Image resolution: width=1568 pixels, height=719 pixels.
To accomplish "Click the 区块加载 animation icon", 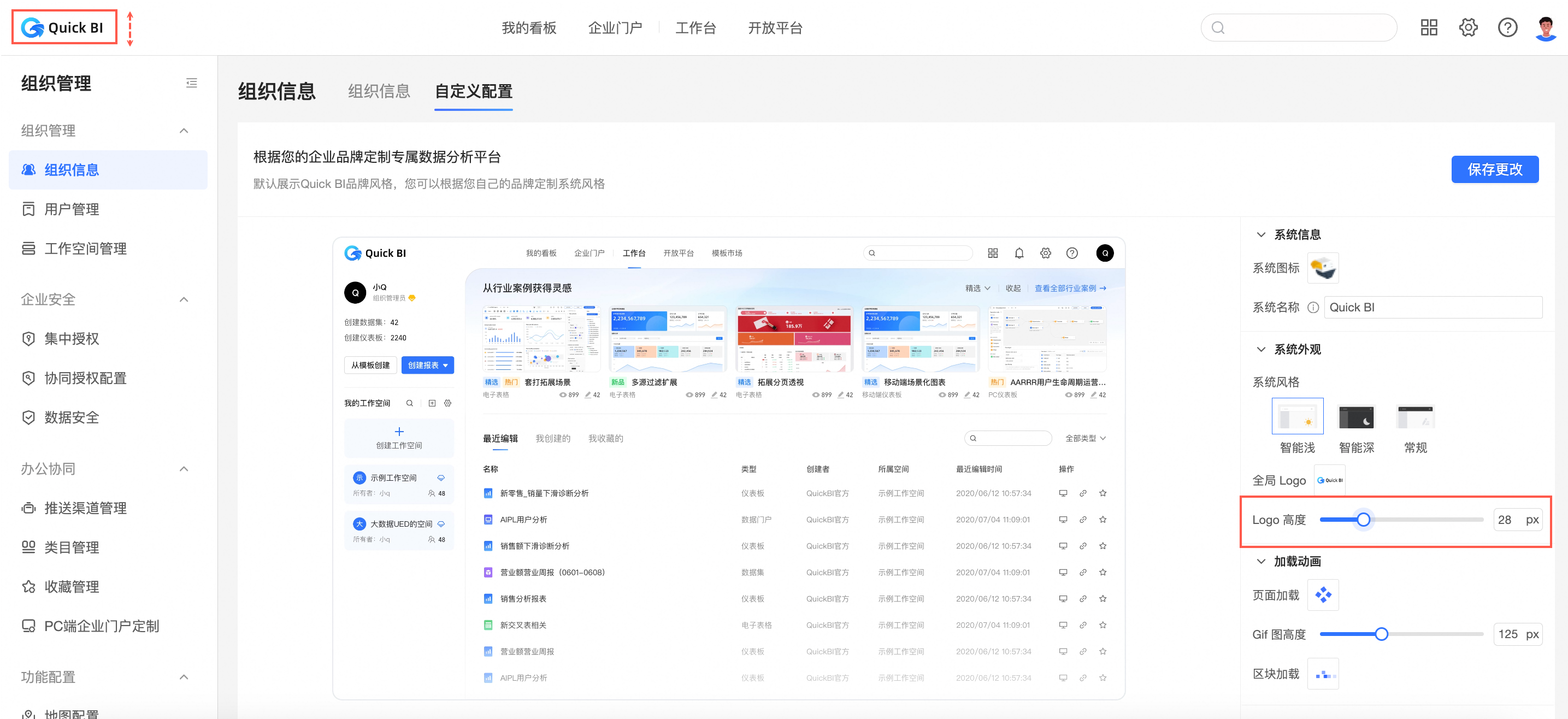I will point(1323,674).
